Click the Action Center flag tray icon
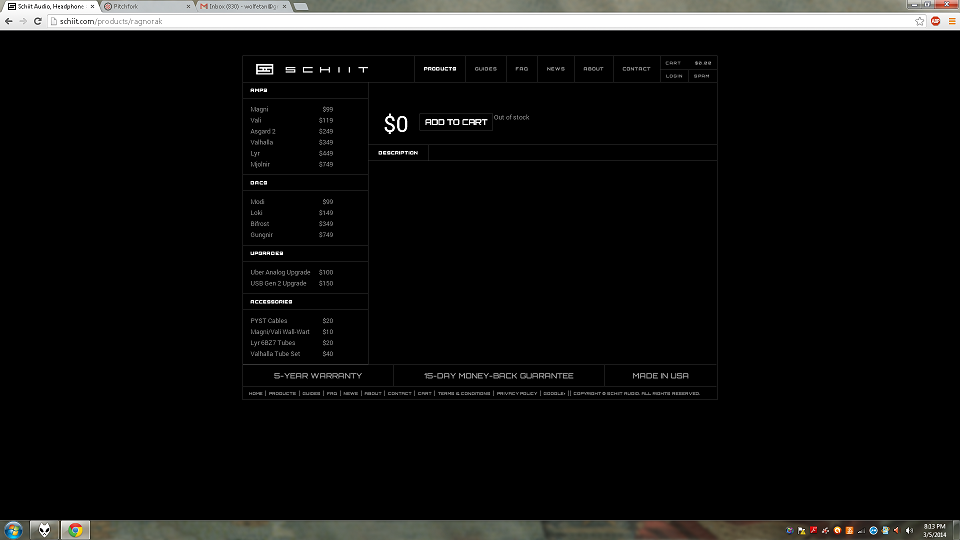Image resolution: width=960 pixels, height=540 pixels. [x=801, y=530]
